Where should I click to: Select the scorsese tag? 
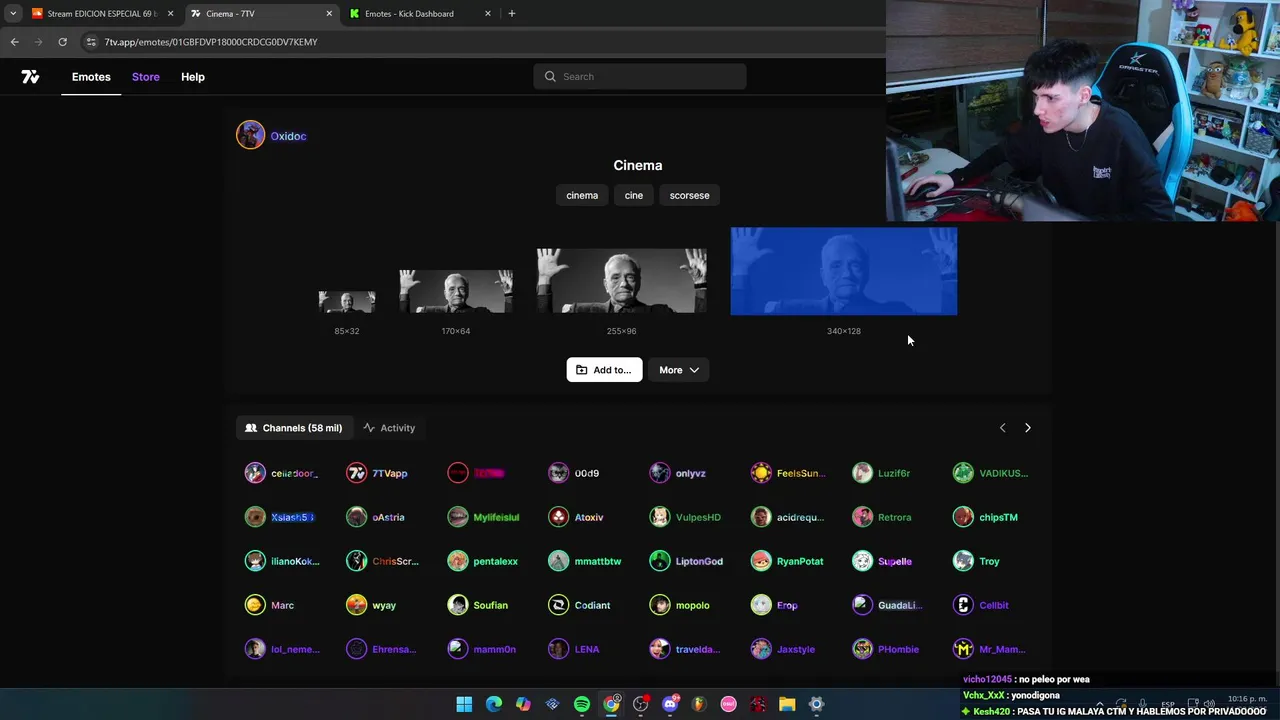(x=689, y=195)
